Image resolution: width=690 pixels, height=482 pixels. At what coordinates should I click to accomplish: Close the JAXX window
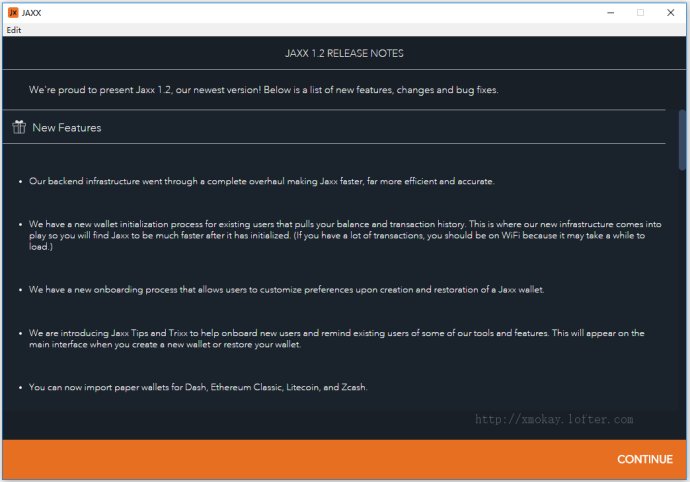pyautogui.click(x=671, y=13)
